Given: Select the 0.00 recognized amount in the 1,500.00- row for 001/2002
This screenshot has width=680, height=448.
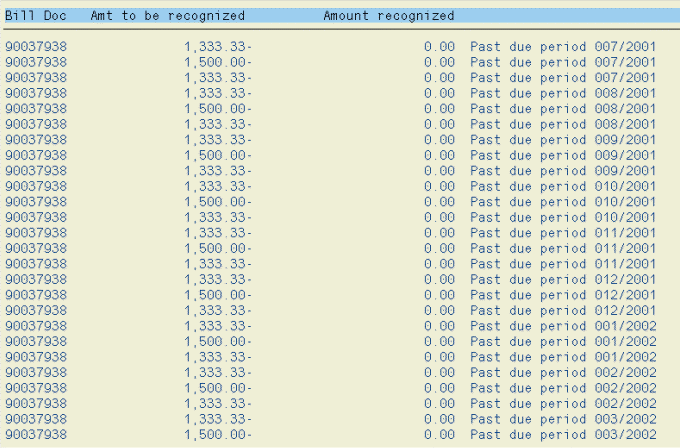Looking at the screenshot, I should point(439,341).
